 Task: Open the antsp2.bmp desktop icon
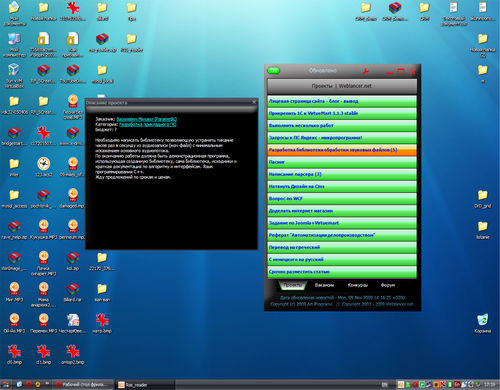[x=72, y=355]
